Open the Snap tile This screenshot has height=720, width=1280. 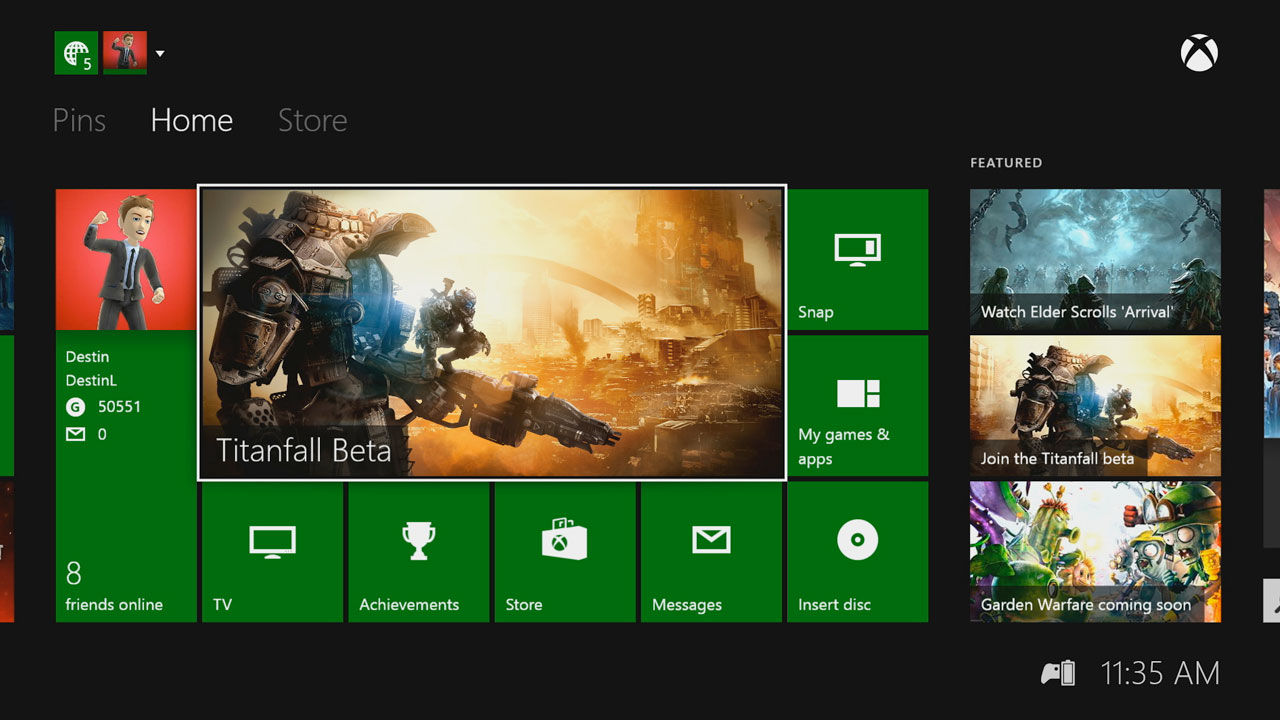click(x=857, y=259)
